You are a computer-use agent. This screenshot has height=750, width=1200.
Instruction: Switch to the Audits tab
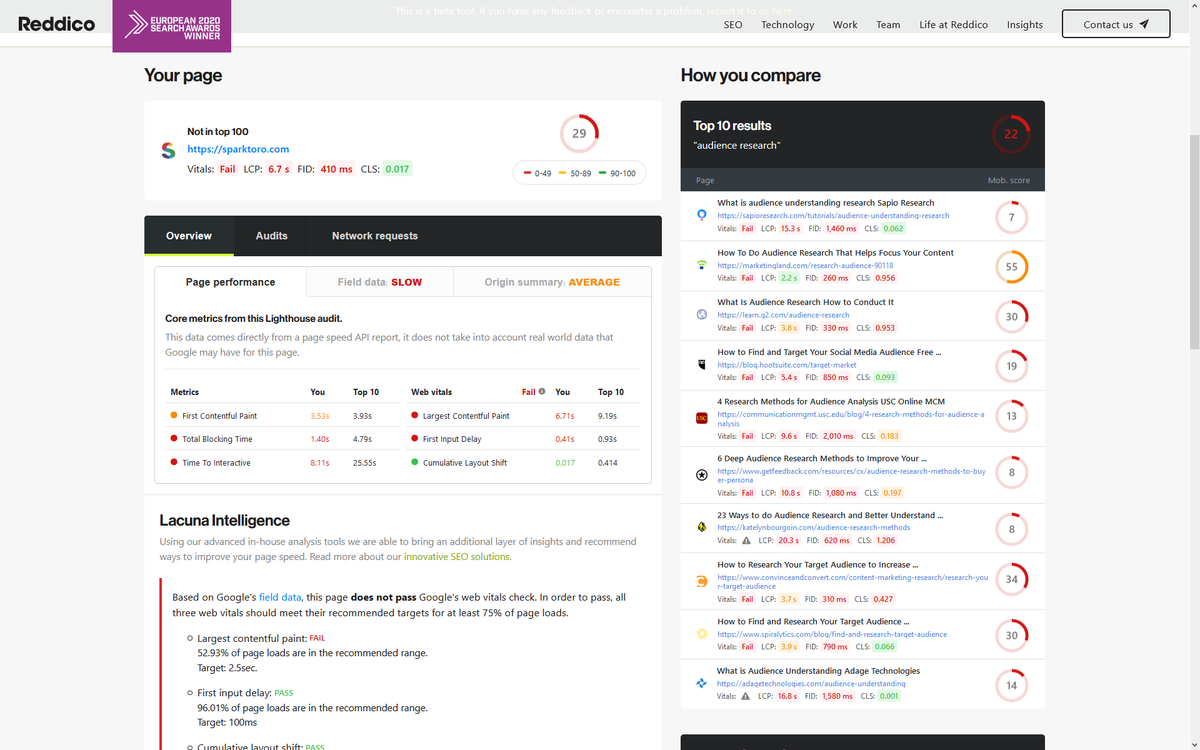coord(271,236)
